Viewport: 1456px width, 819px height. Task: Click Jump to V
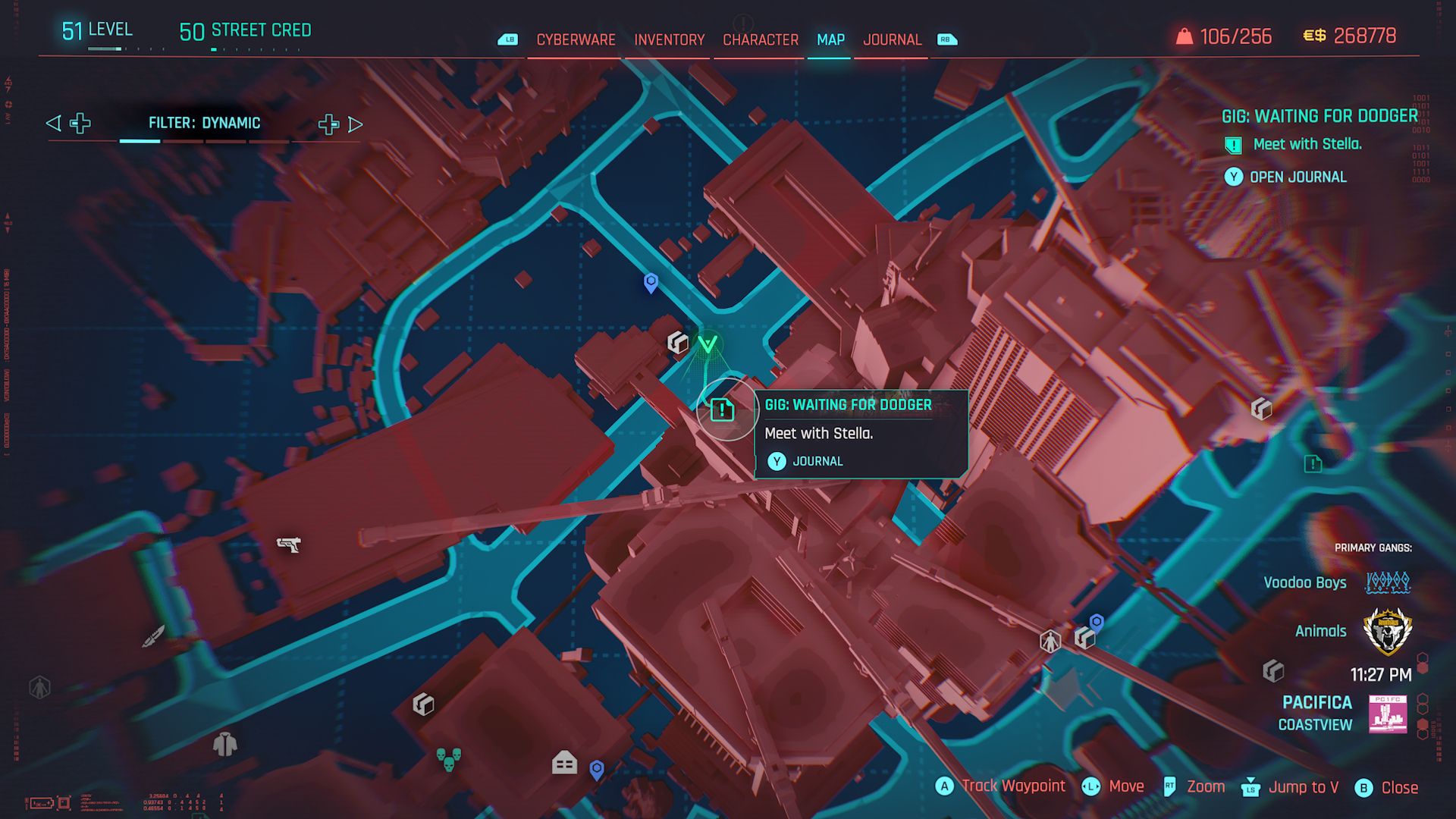(1290, 787)
